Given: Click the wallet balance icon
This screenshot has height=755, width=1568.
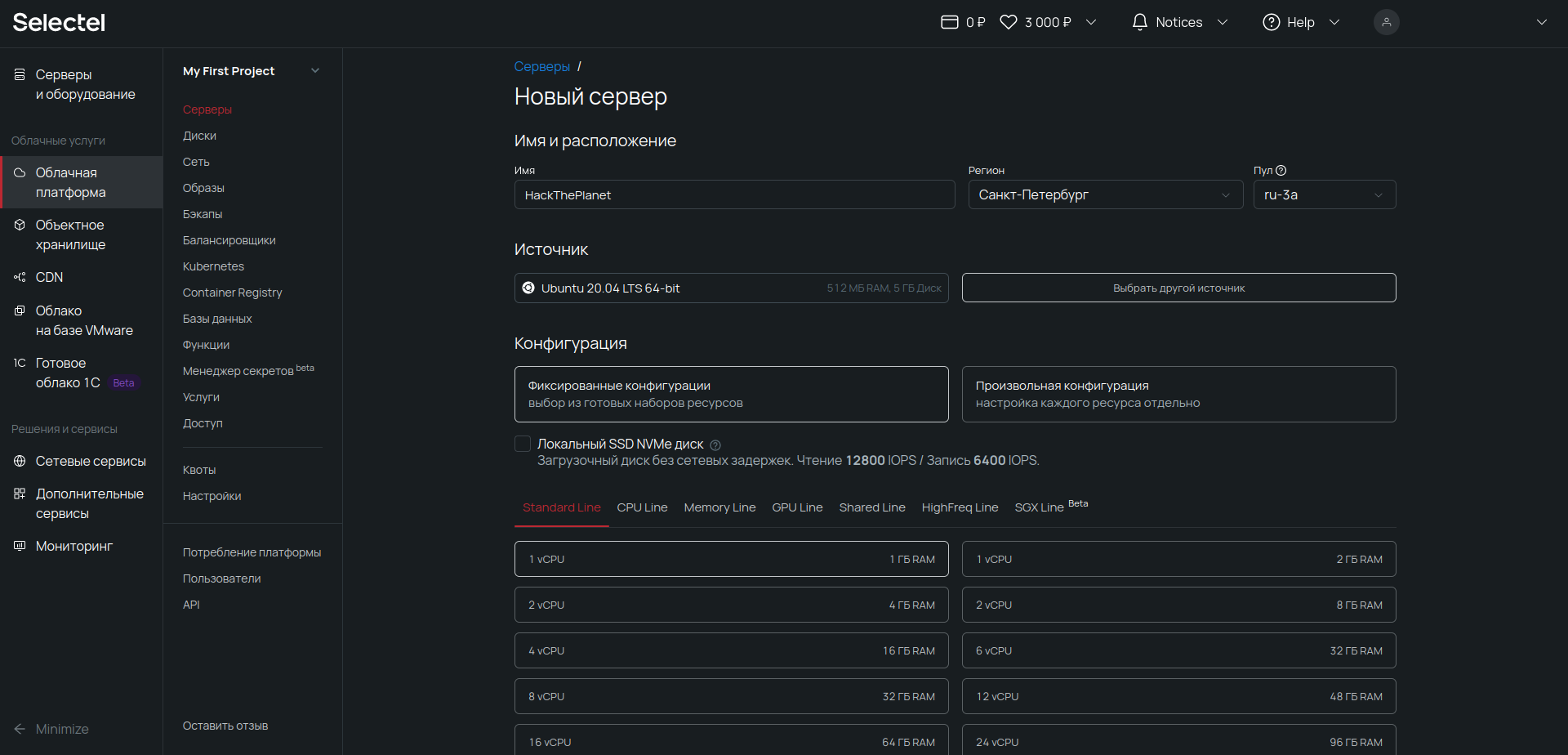Looking at the screenshot, I should 949,22.
